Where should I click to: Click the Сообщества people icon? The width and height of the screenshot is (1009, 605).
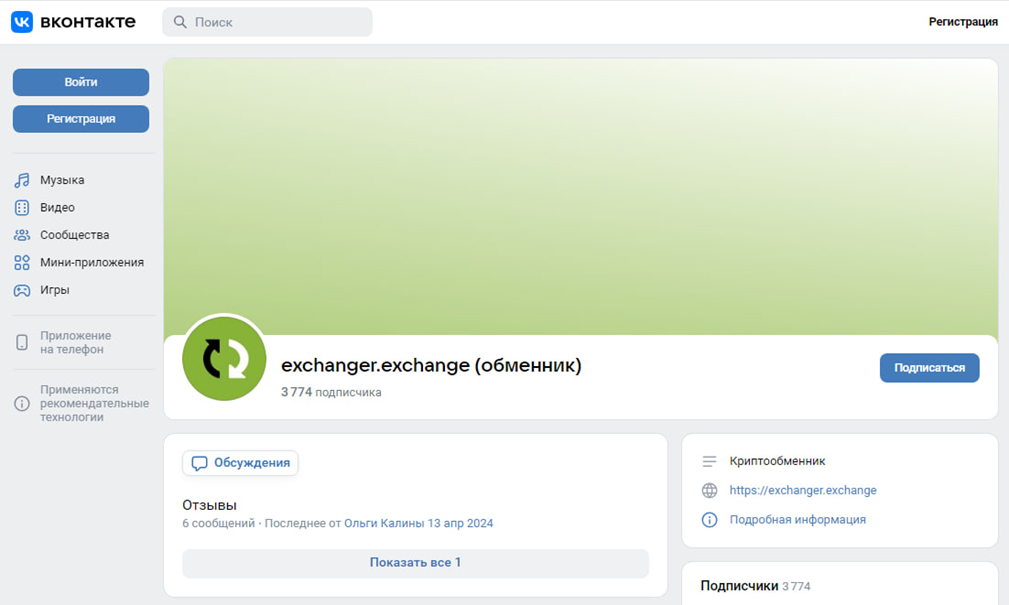(x=22, y=235)
